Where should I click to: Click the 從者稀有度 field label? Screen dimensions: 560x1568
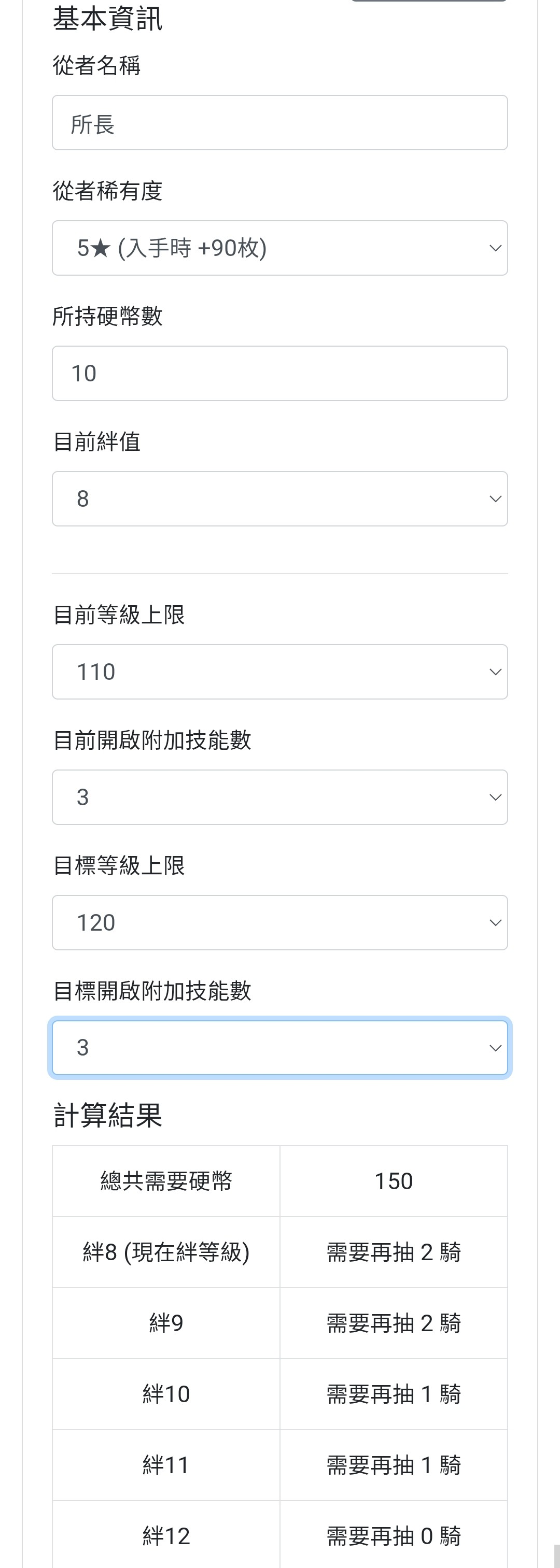click(107, 191)
